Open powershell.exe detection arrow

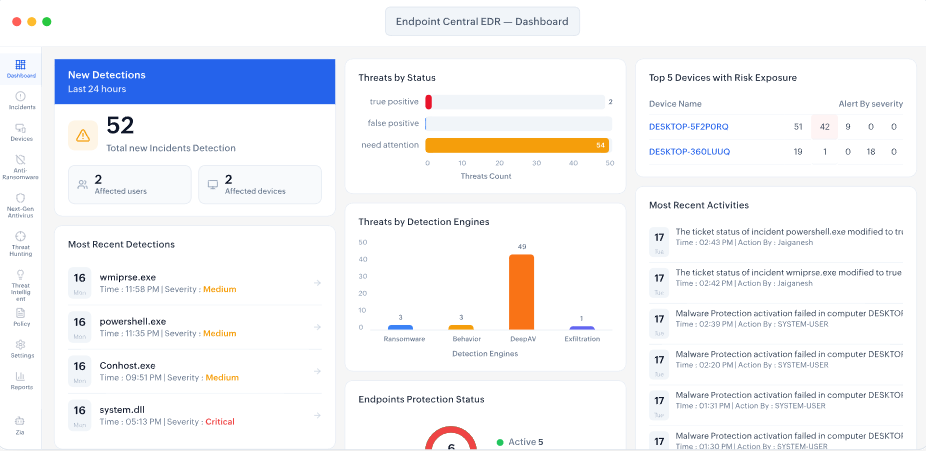[317, 327]
